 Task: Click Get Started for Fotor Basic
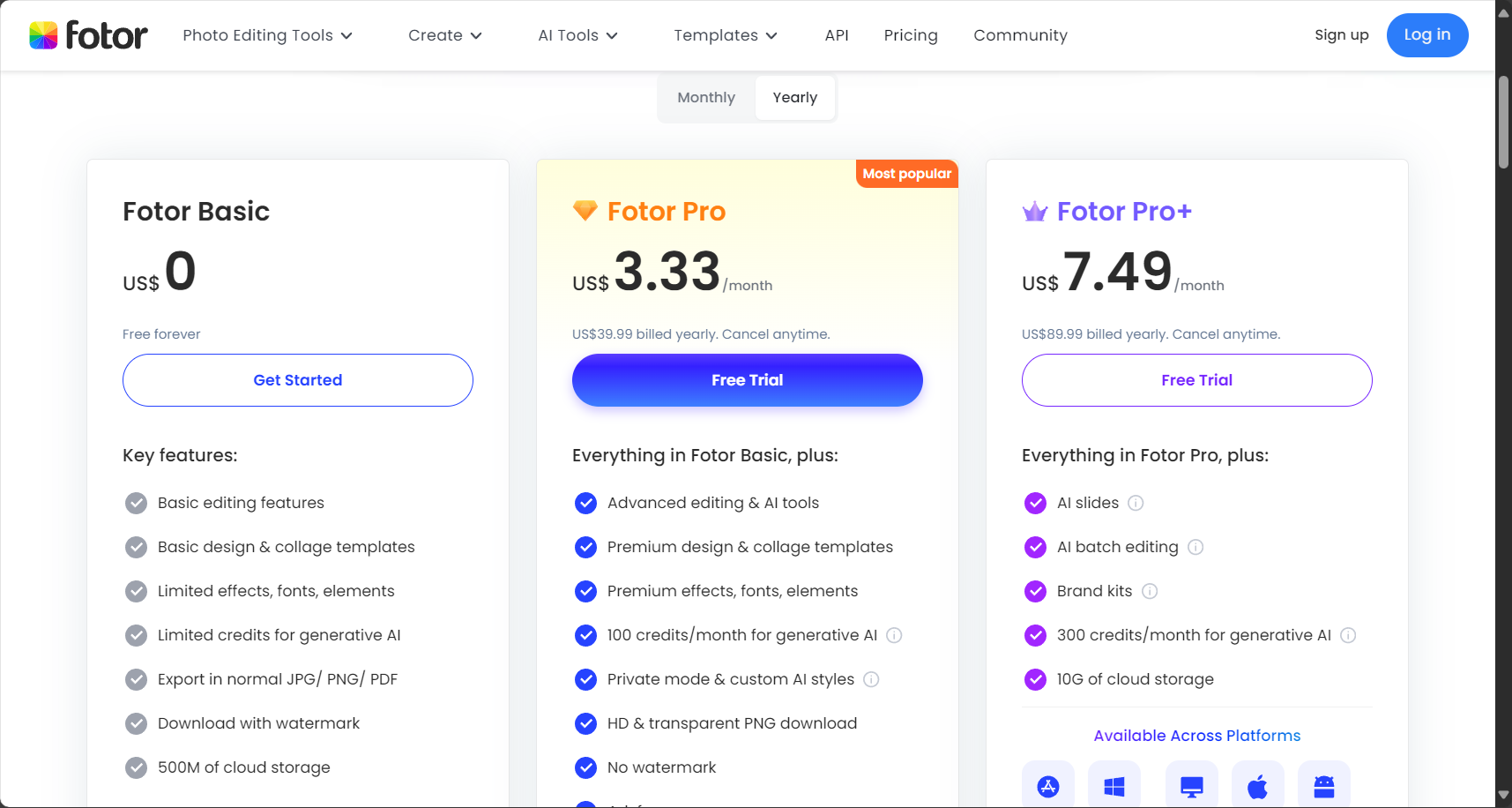(298, 380)
